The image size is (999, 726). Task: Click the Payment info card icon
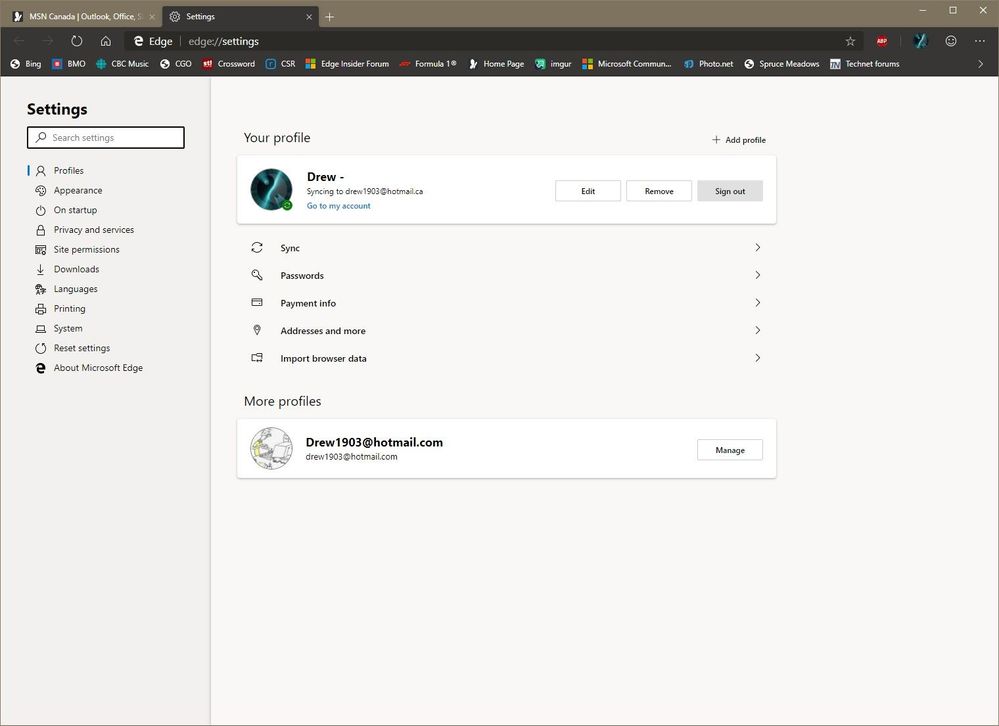(257, 302)
